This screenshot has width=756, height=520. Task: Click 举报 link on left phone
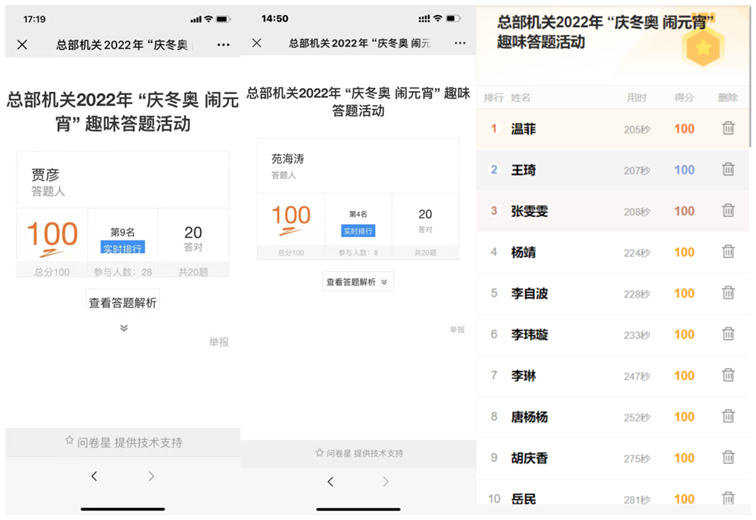point(218,342)
